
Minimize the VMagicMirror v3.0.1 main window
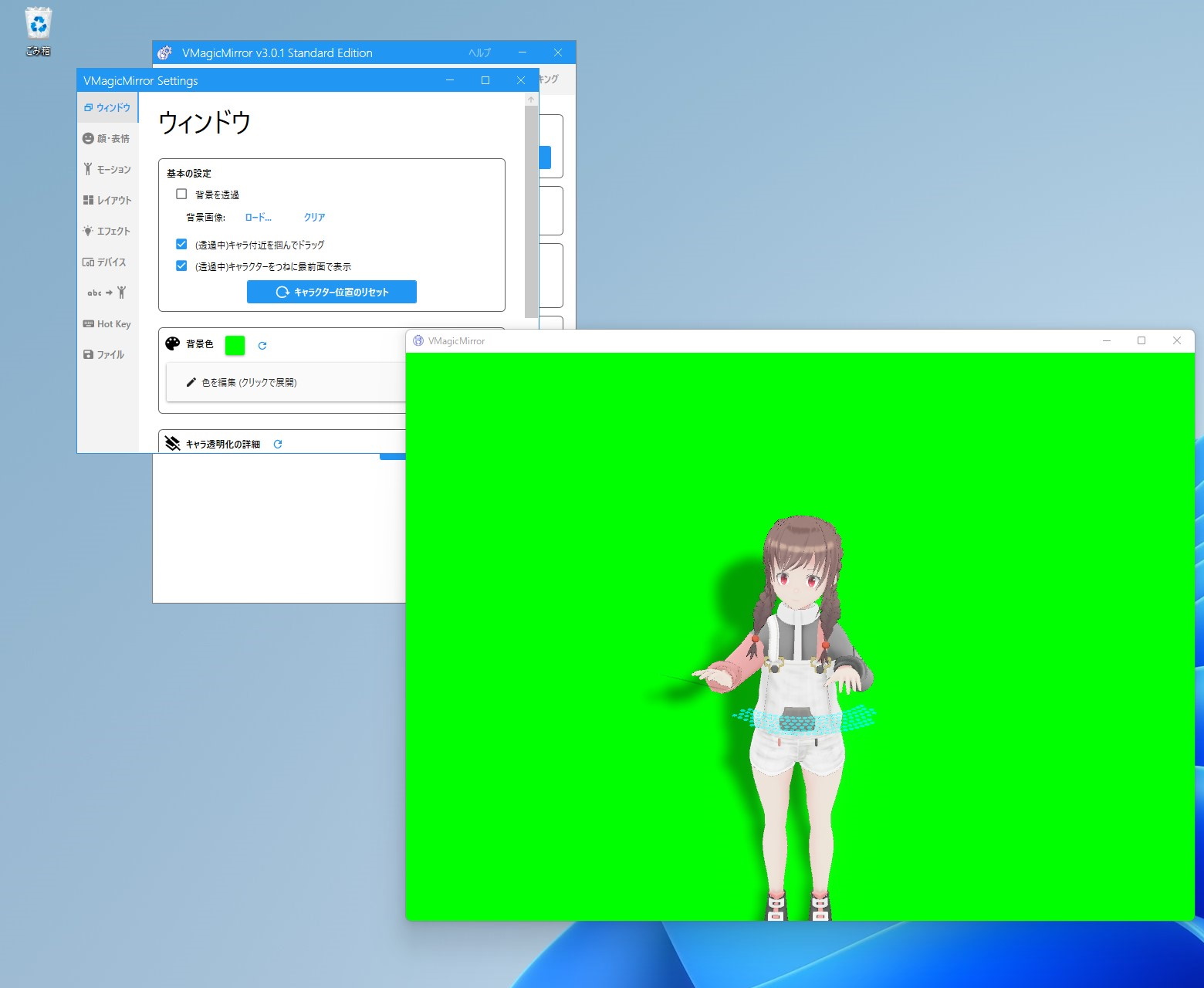tap(523, 52)
